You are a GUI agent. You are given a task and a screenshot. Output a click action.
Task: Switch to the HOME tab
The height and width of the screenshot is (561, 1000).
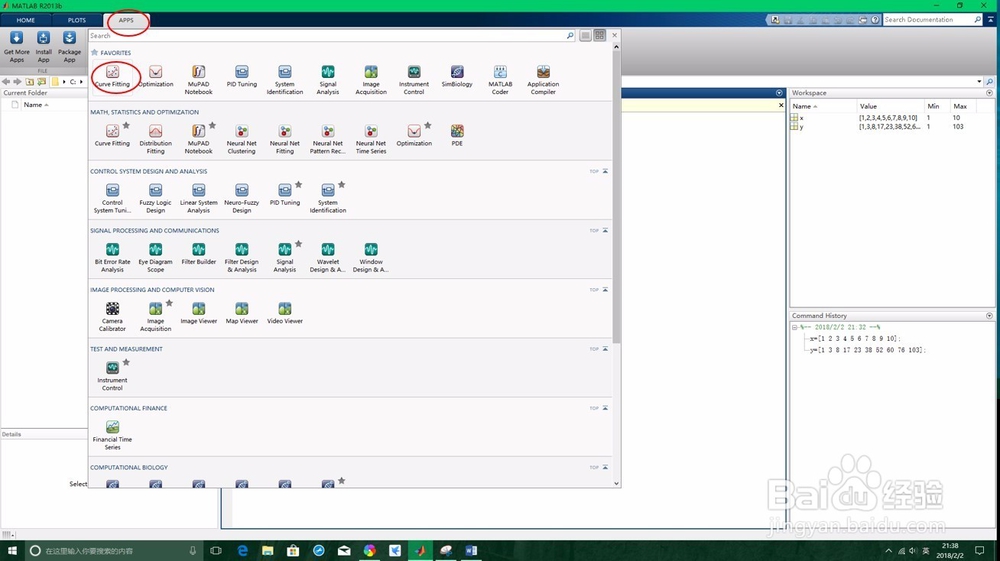[x=26, y=20]
